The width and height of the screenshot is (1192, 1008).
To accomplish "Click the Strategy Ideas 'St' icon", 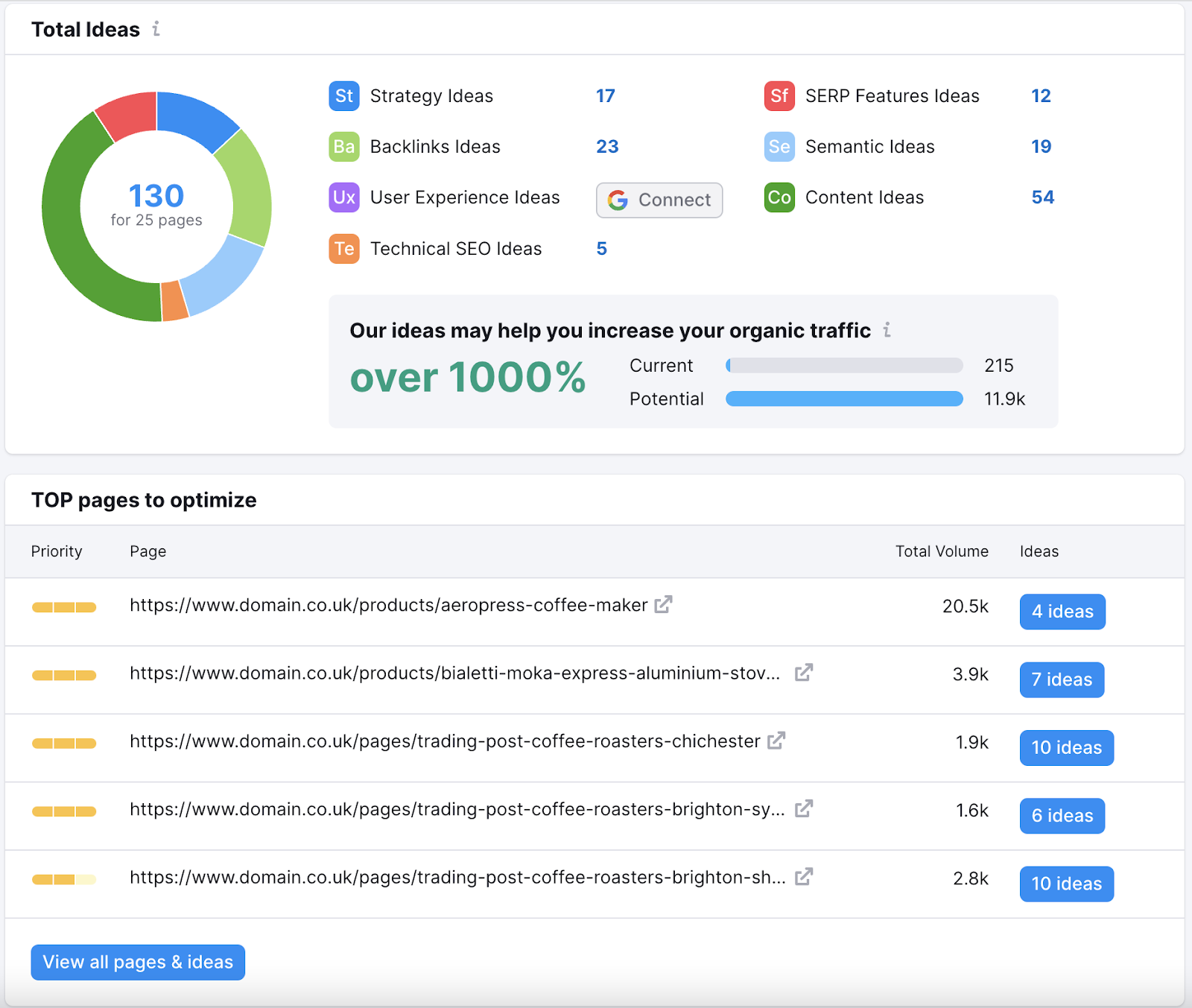I will click(343, 96).
